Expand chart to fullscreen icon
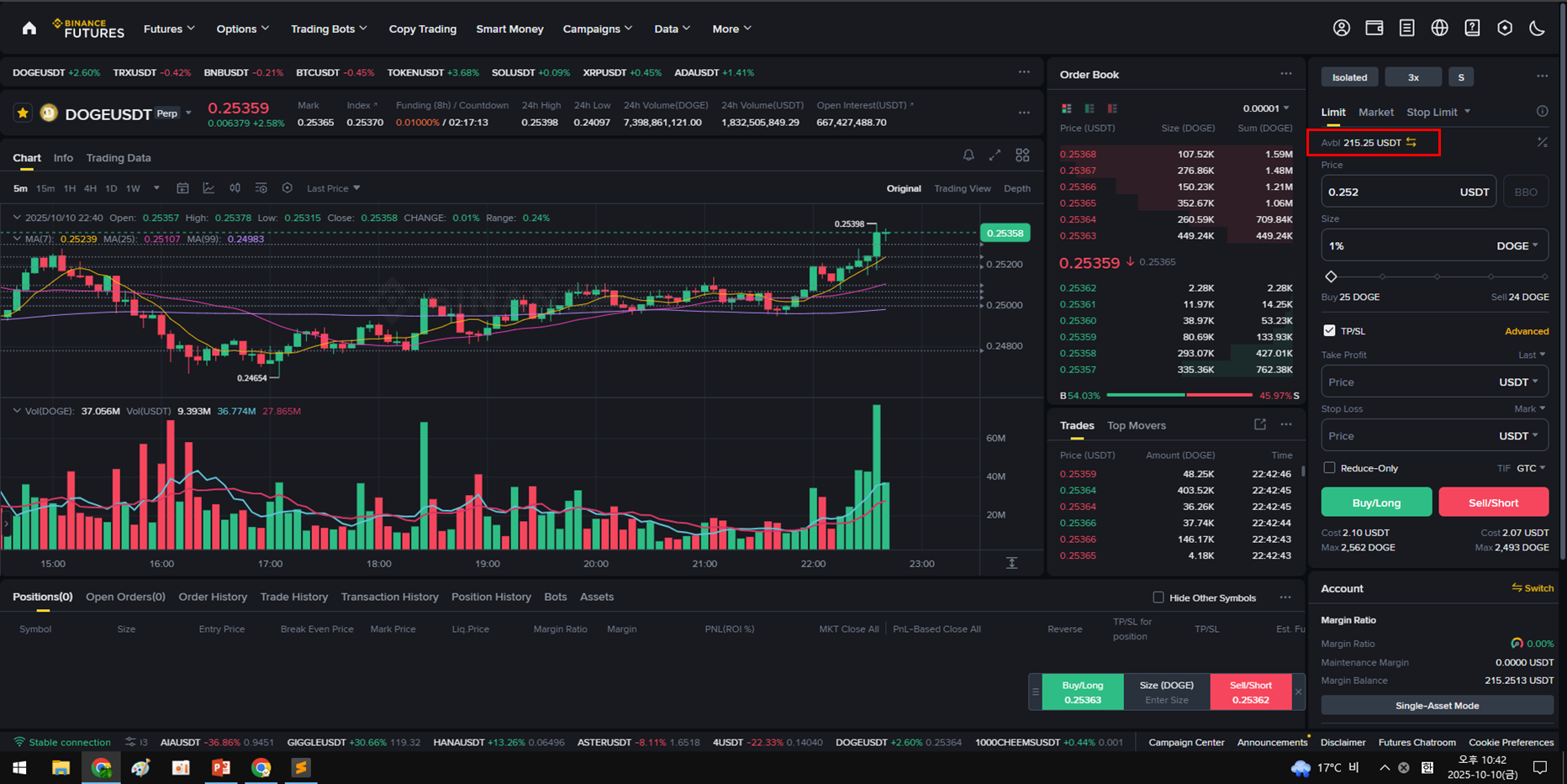1567x784 pixels. (x=995, y=155)
